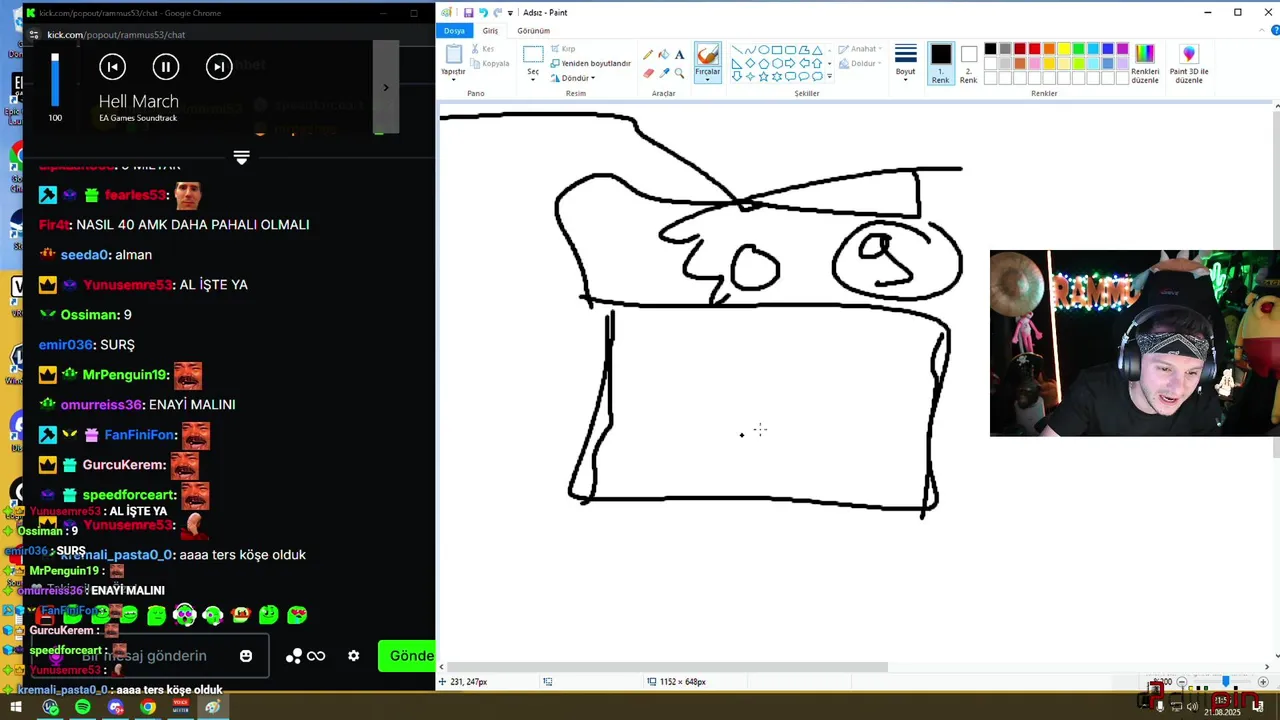The image size is (1280, 720).
Task: Adjust the media overlay volume slider
Action: click(55, 80)
